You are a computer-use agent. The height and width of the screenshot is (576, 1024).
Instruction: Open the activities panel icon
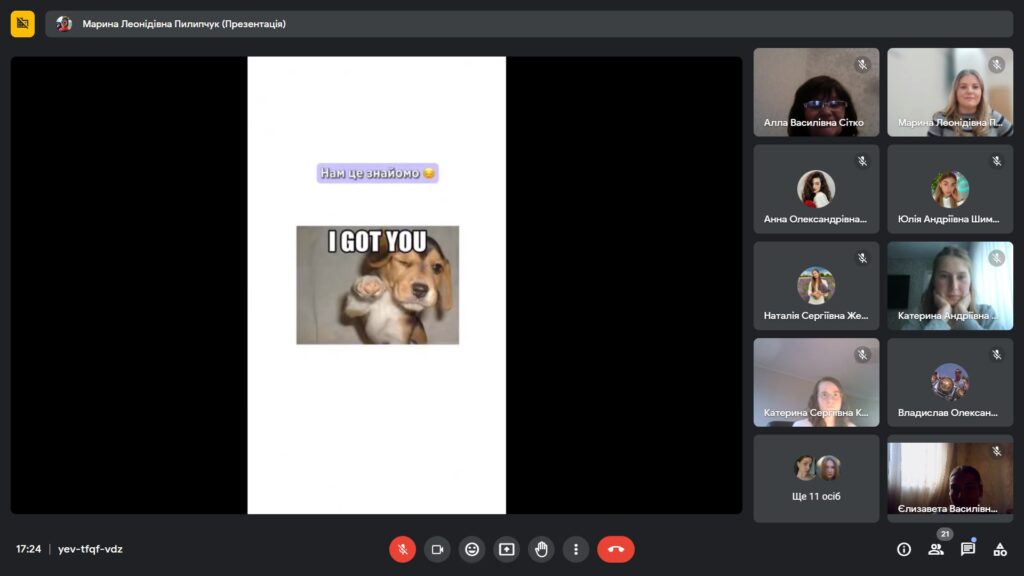[x=999, y=549]
